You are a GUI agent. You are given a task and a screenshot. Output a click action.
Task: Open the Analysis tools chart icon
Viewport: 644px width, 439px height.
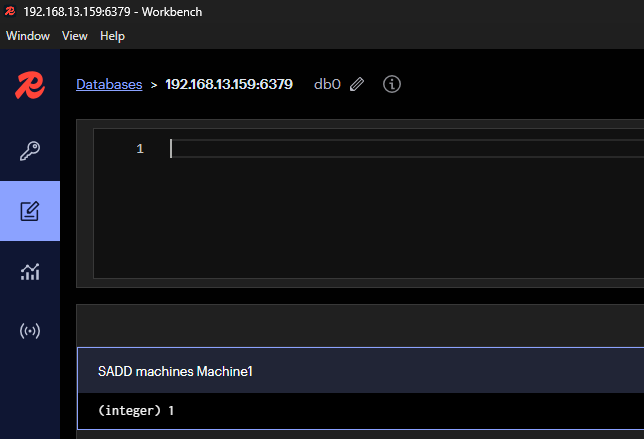30,272
